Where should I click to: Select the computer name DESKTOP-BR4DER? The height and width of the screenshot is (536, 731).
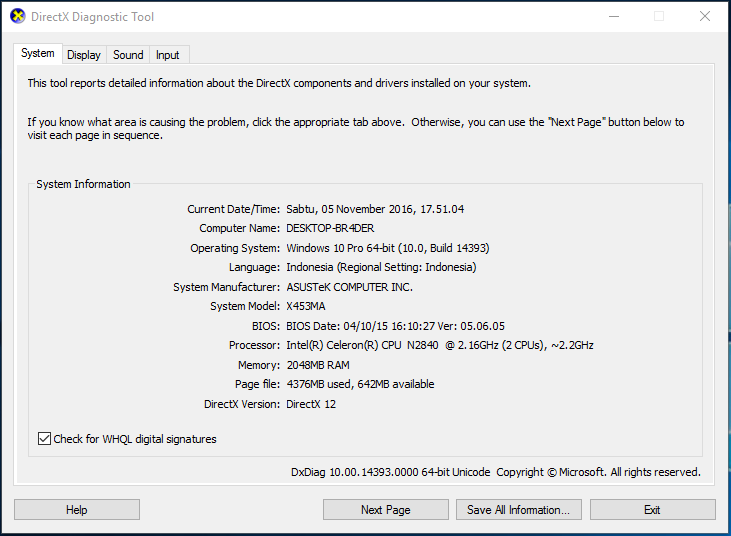(x=330, y=228)
